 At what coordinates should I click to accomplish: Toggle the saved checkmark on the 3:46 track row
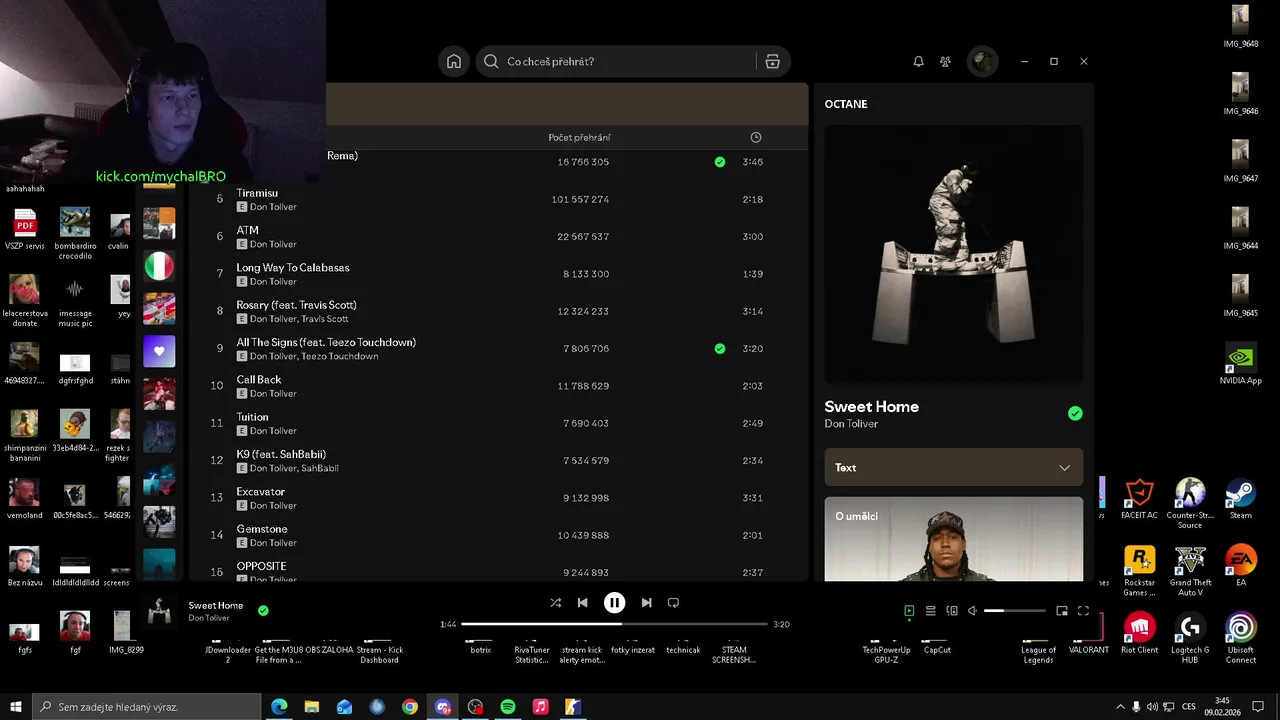click(x=720, y=162)
